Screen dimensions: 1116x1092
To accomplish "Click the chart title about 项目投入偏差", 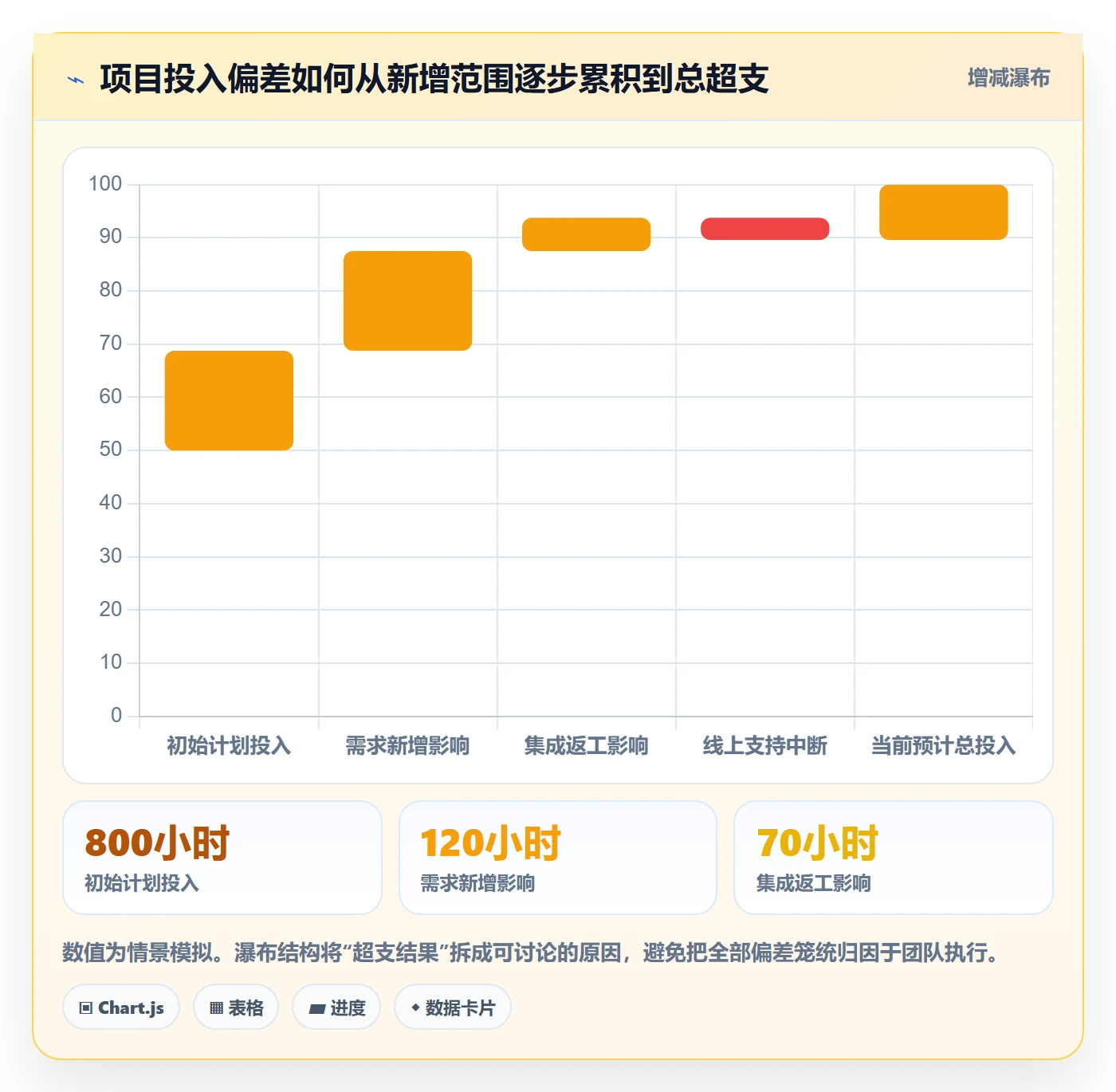I will (434, 79).
